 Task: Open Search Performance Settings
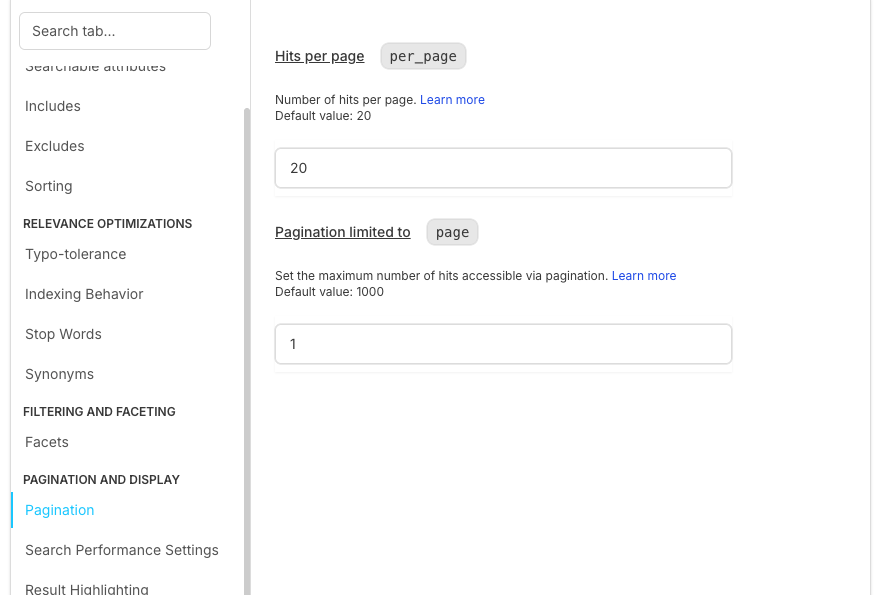(122, 550)
